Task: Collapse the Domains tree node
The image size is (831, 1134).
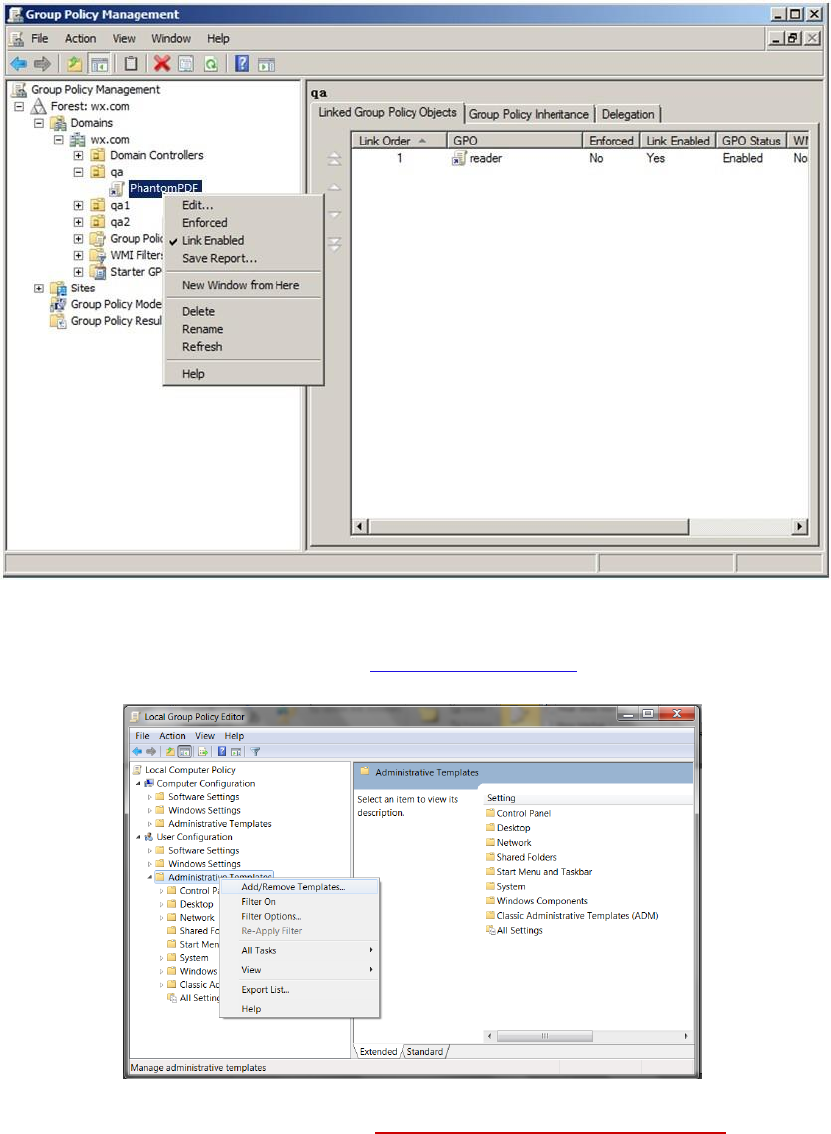Action: [39, 123]
